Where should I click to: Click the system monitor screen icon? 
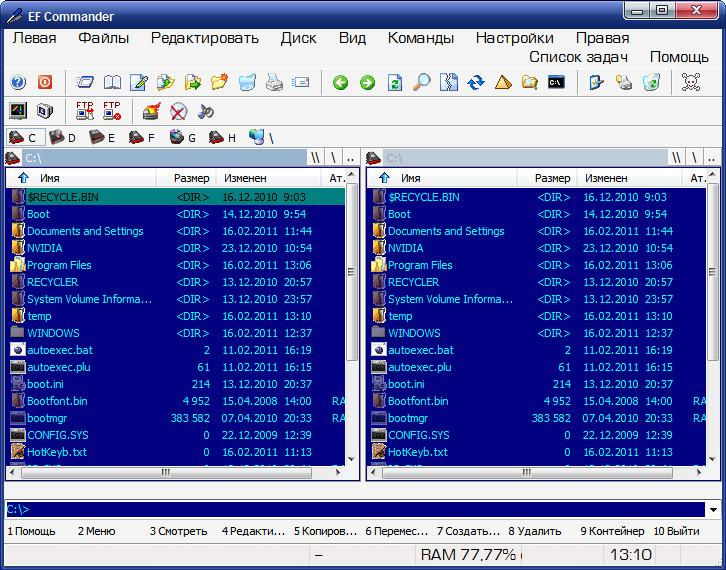[18, 111]
